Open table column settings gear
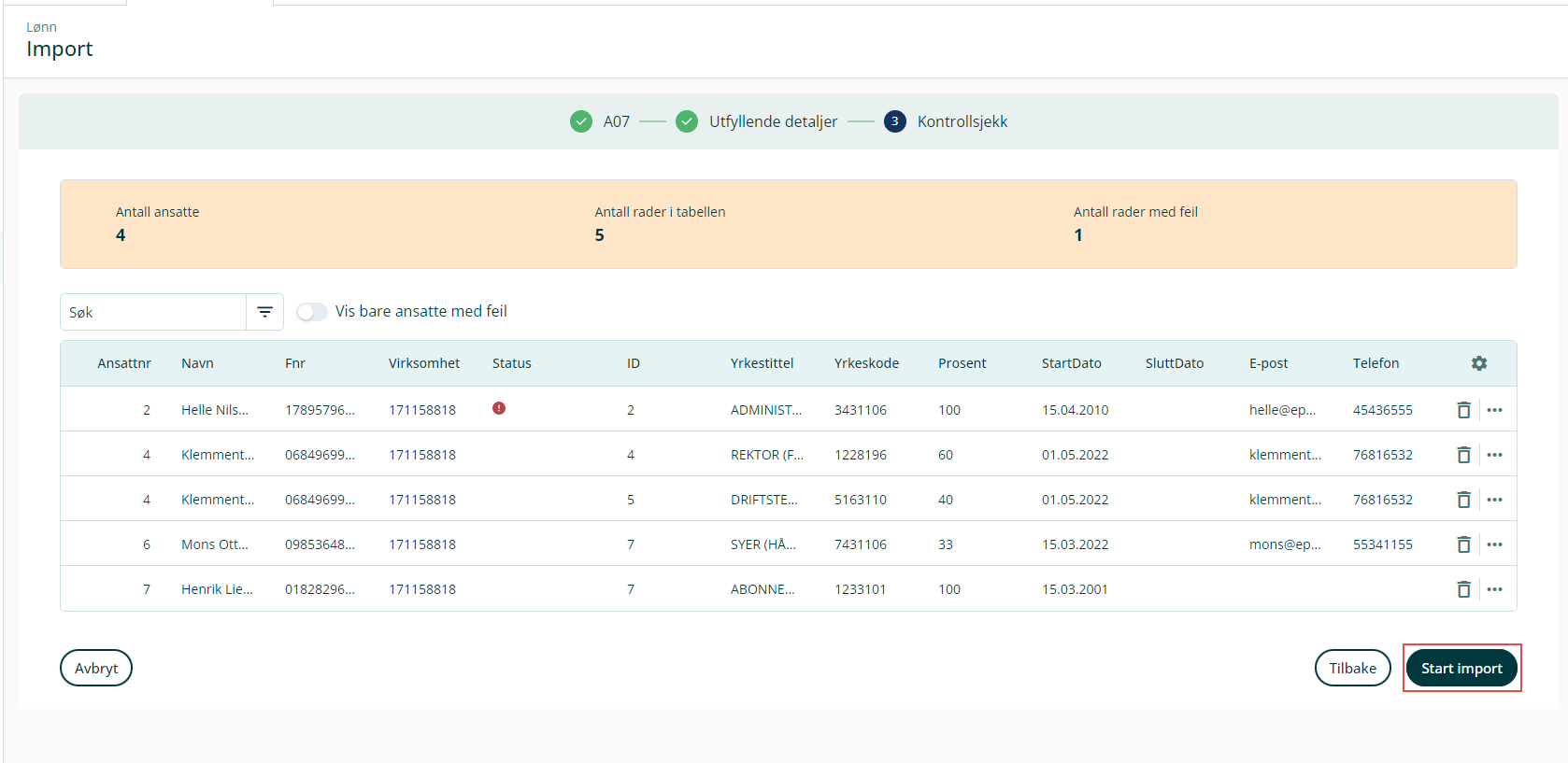 click(x=1478, y=363)
